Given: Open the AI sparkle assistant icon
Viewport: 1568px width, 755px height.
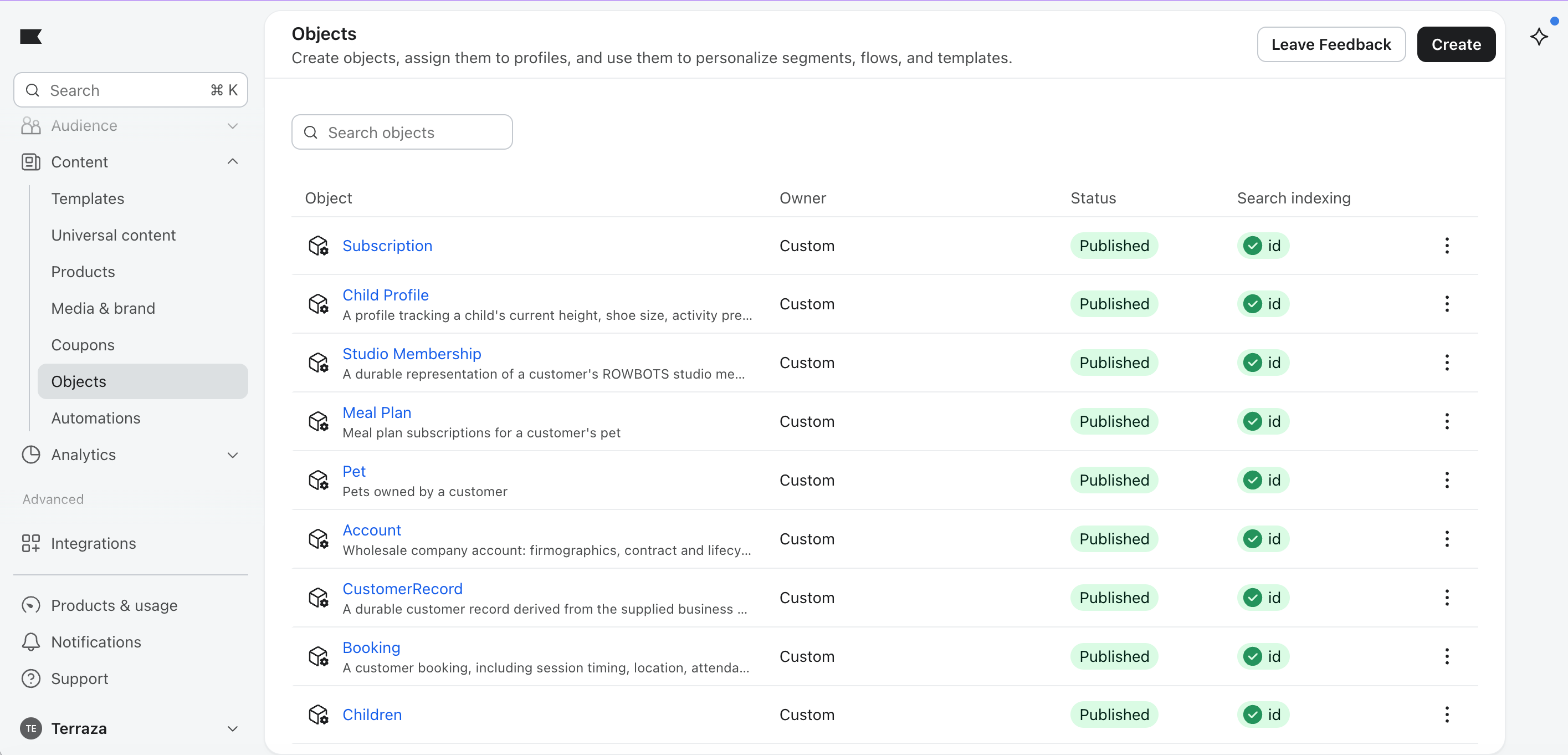Looking at the screenshot, I should point(1539,37).
